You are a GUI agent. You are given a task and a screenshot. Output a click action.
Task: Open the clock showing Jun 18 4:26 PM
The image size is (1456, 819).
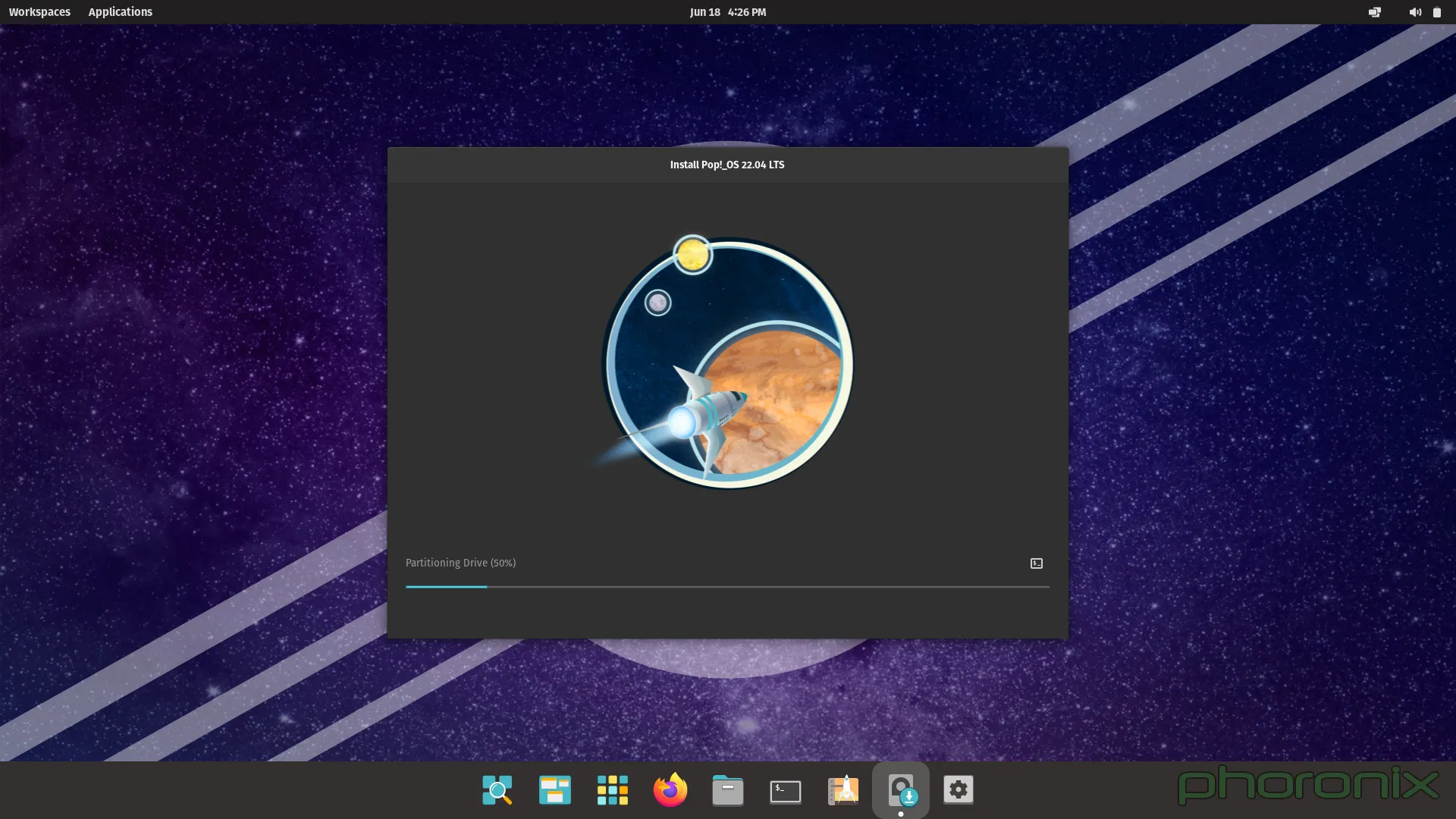coord(728,12)
